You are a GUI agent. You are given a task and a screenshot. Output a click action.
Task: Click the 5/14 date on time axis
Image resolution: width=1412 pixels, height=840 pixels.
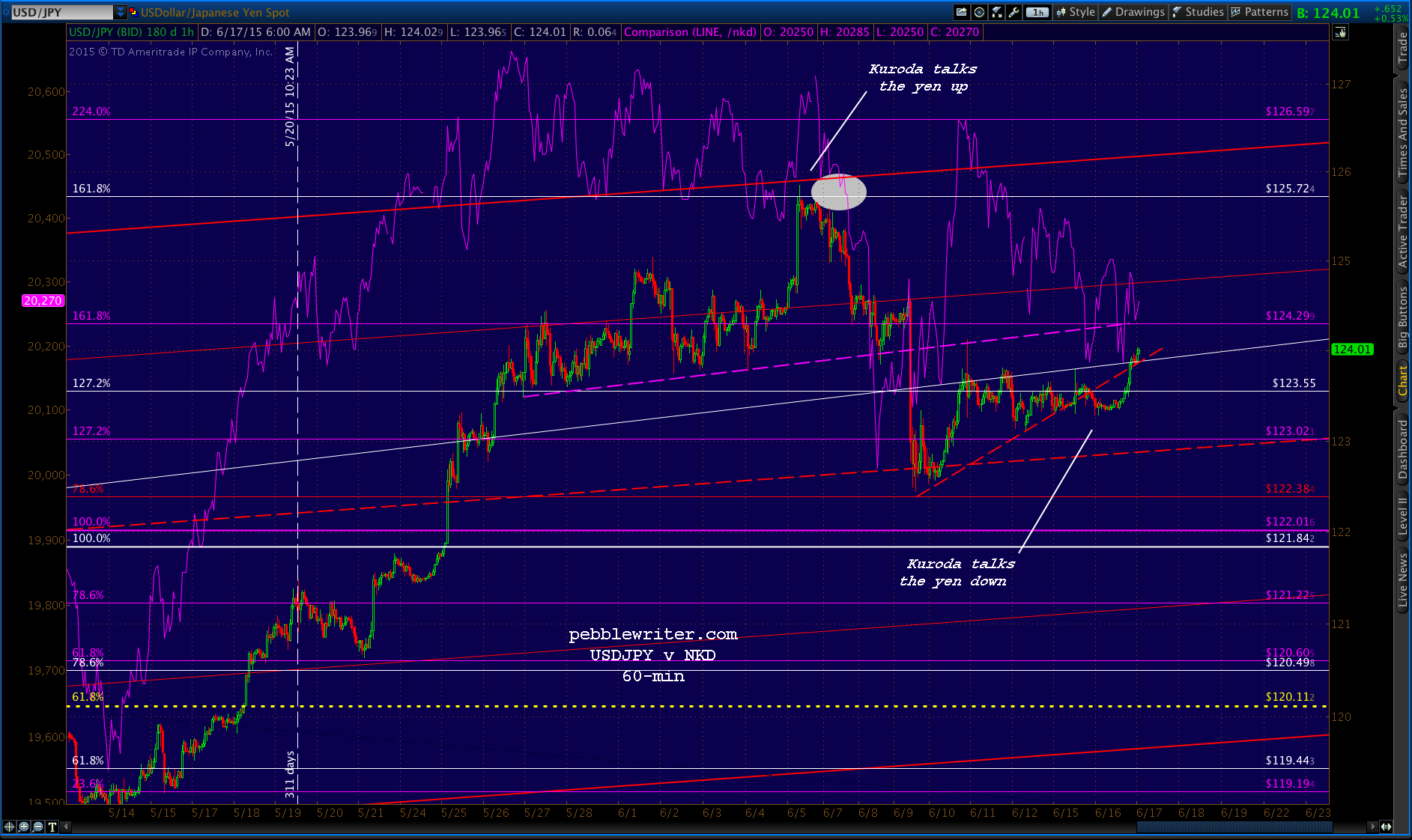pos(121,813)
